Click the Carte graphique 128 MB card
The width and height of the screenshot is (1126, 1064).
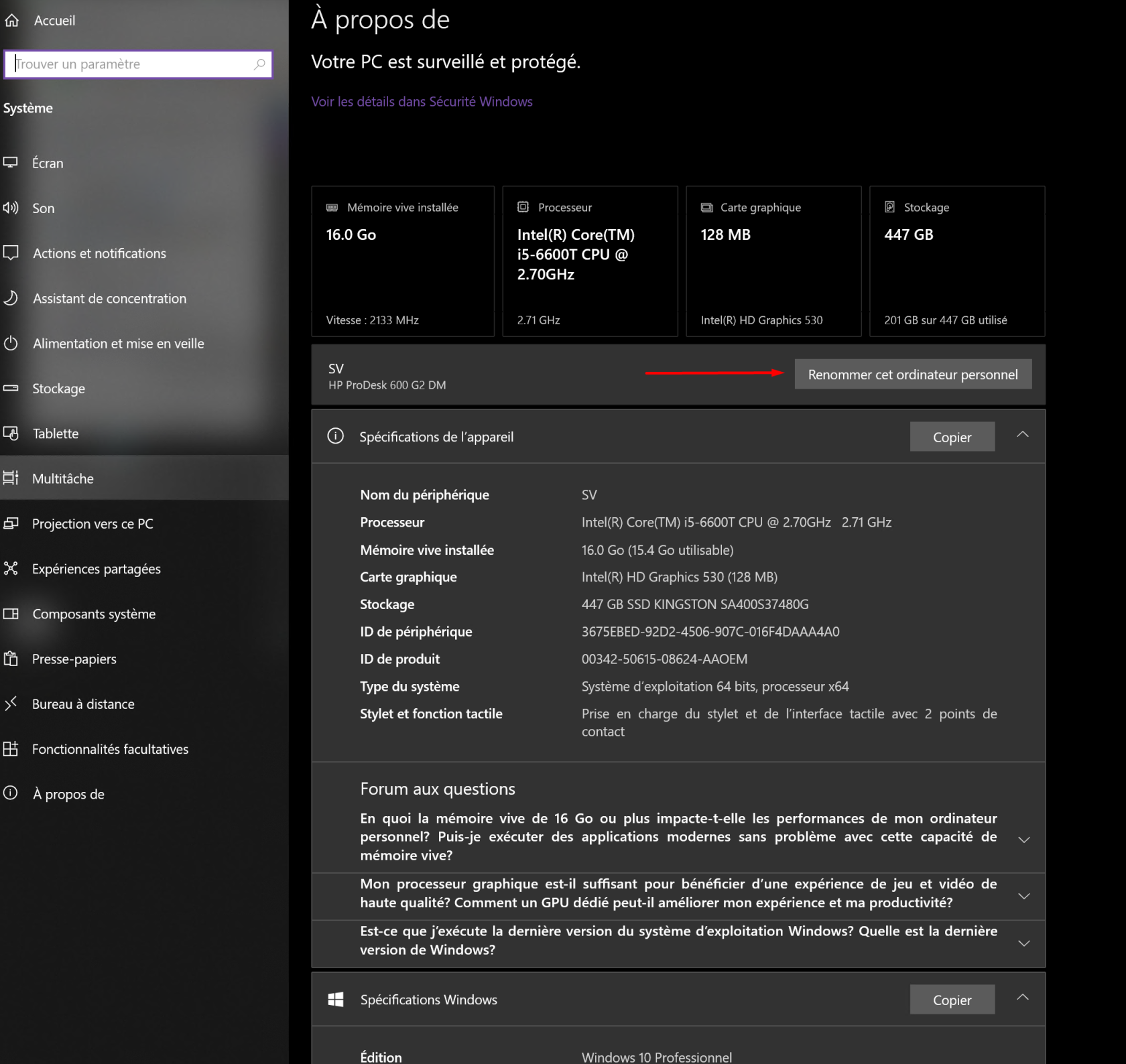pyautogui.click(x=773, y=261)
